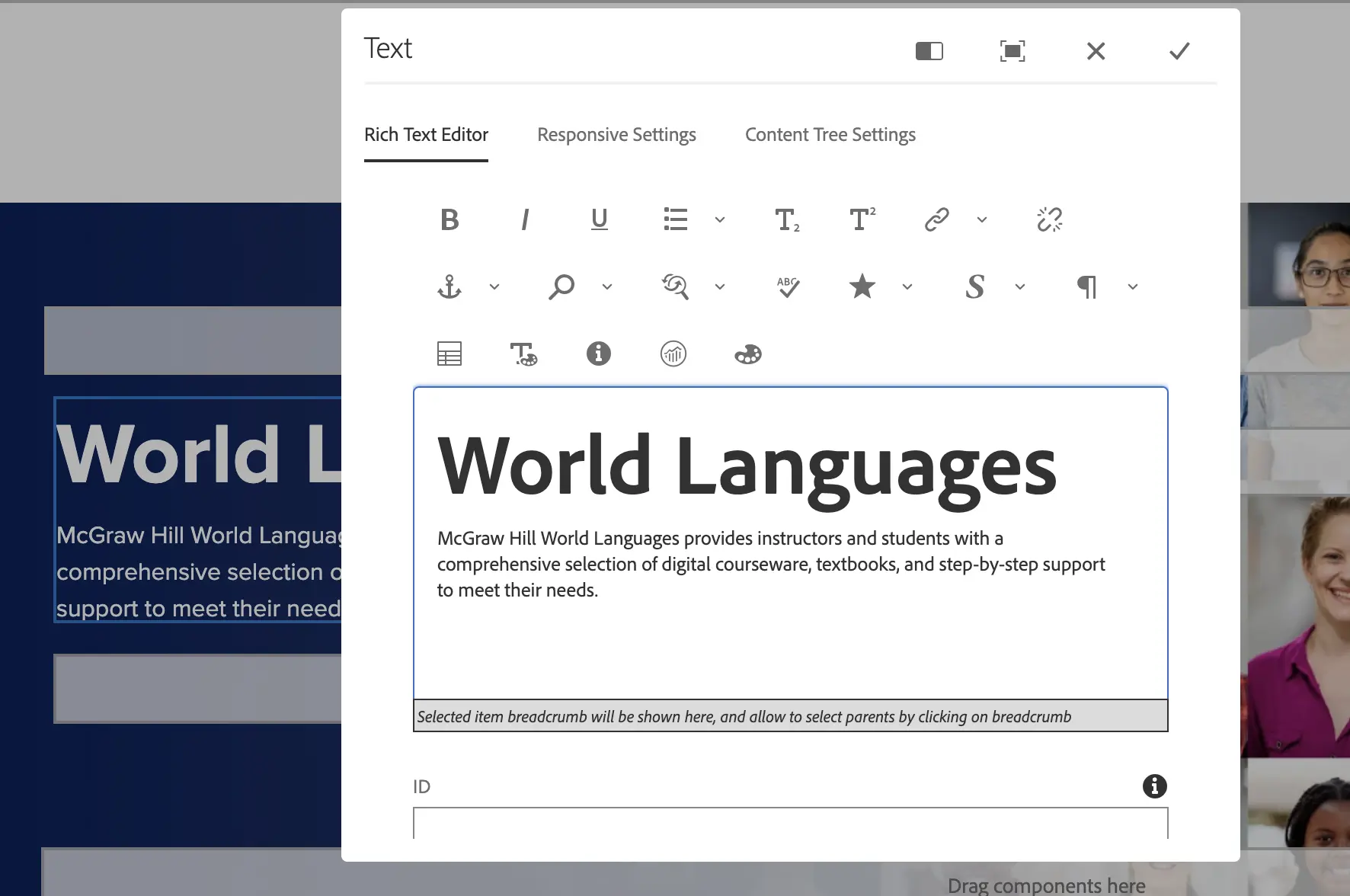This screenshot has height=896, width=1350.
Task: Click the special characters star icon
Action: [862, 287]
